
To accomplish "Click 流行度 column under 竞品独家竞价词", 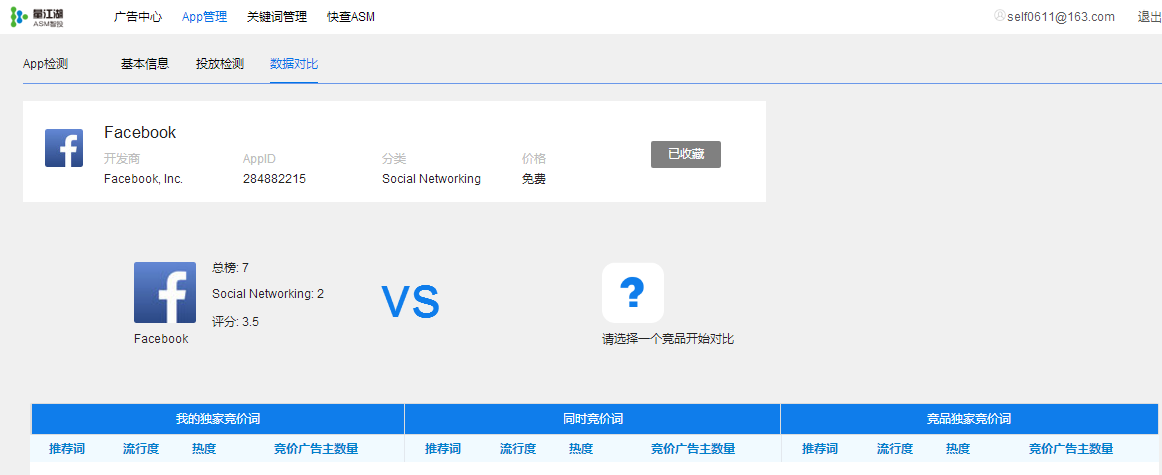I will pyautogui.click(x=894, y=448).
